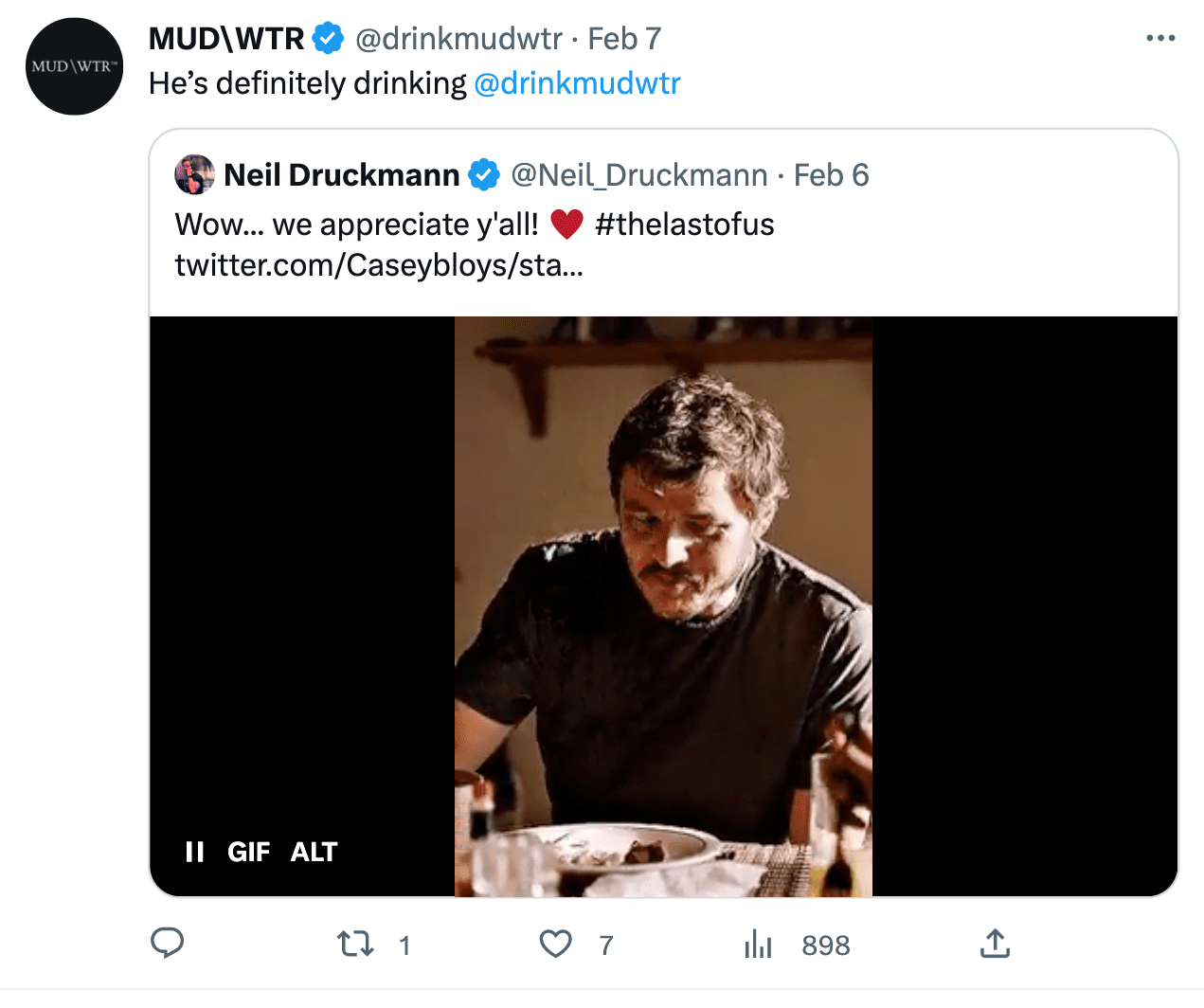
Task: Click the GIF label badge
Action: 249,852
